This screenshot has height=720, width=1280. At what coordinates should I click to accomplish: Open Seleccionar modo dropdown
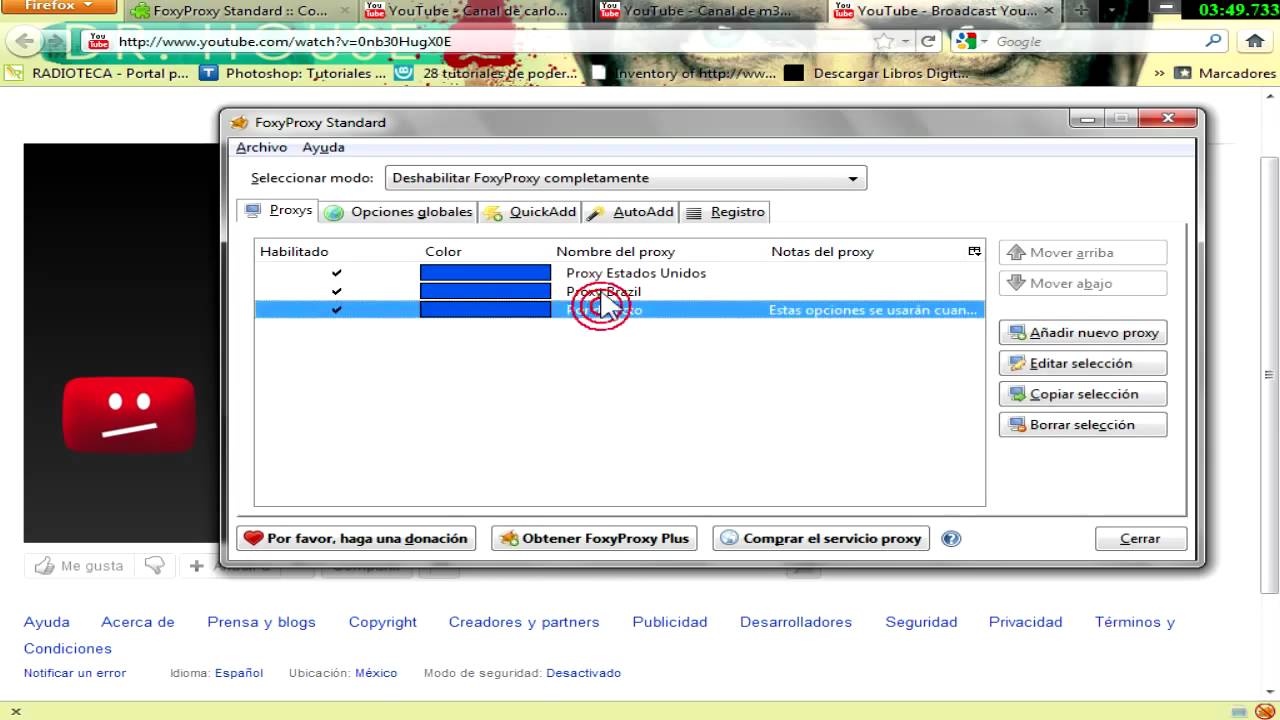(x=625, y=178)
